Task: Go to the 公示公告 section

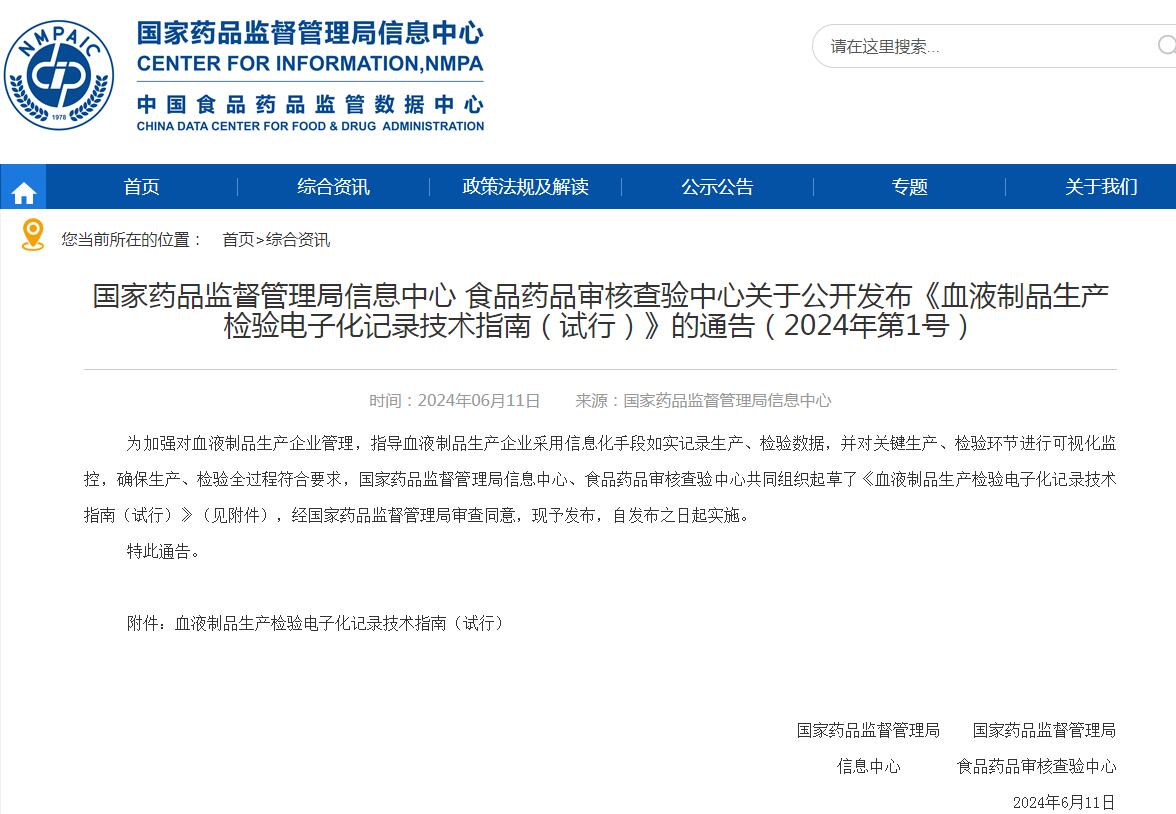Action: (717, 187)
